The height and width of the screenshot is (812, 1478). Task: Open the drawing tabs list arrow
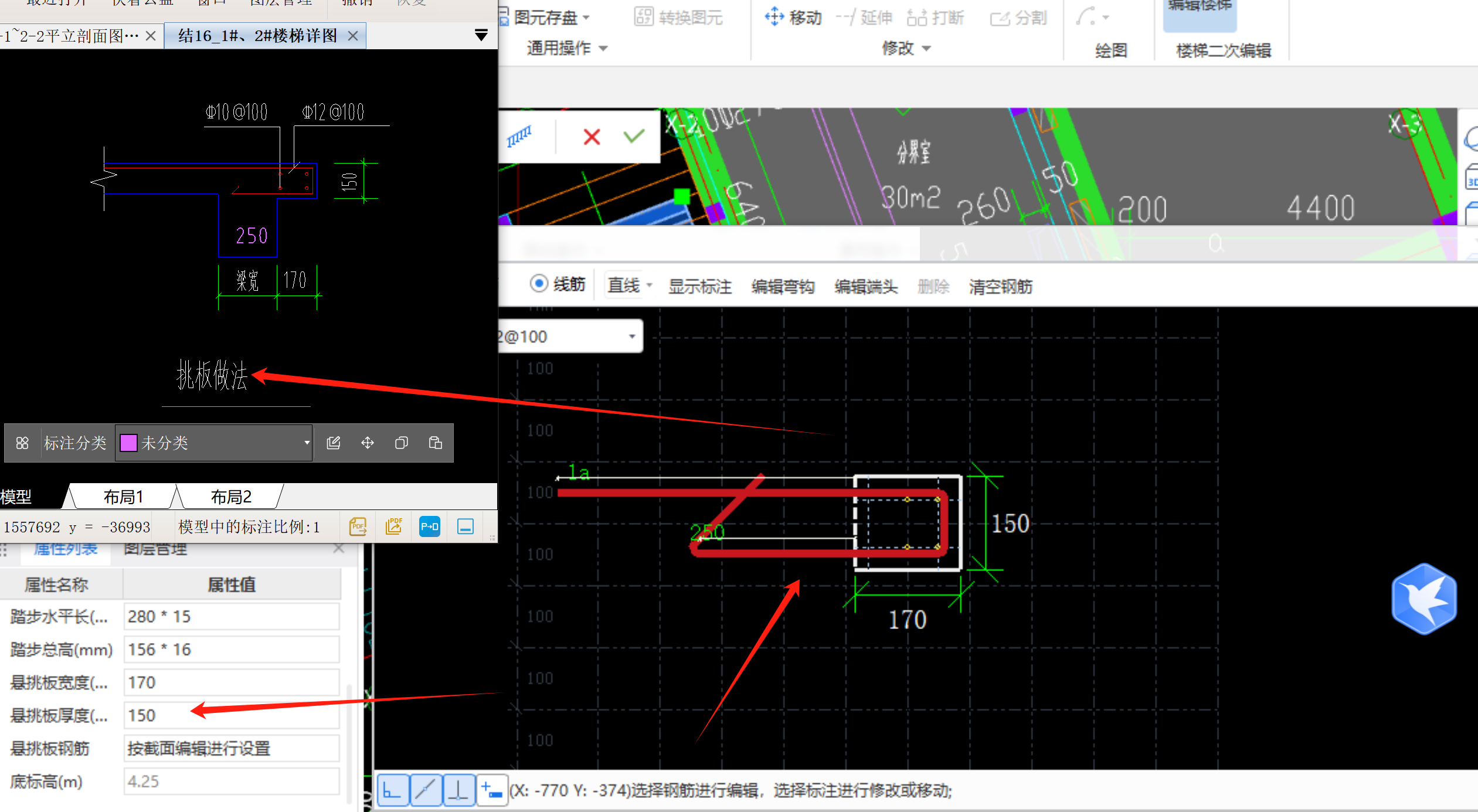(x=481, y=36)
